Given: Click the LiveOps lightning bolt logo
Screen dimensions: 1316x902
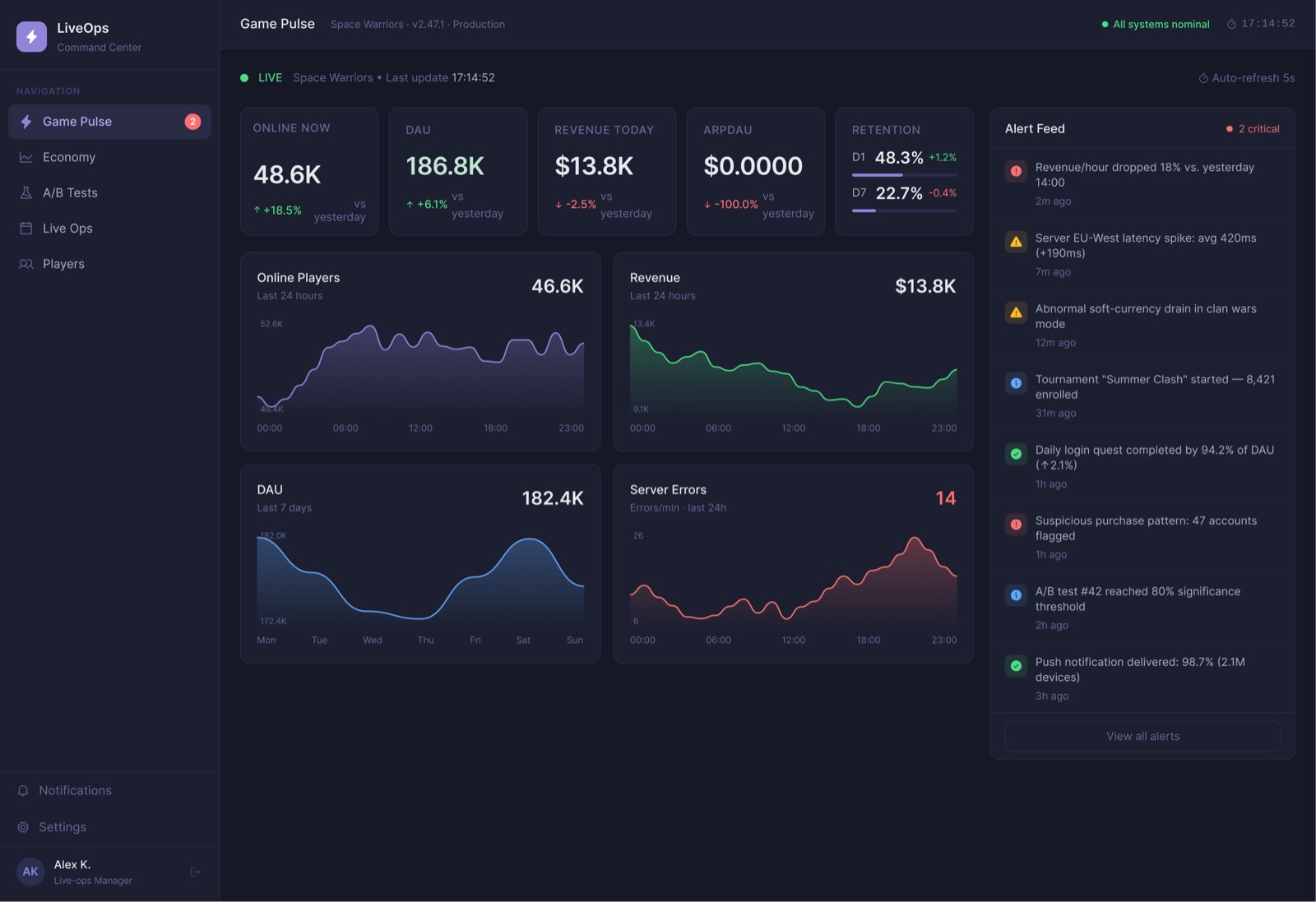Looking at the screenshot, I should point(31,36).
